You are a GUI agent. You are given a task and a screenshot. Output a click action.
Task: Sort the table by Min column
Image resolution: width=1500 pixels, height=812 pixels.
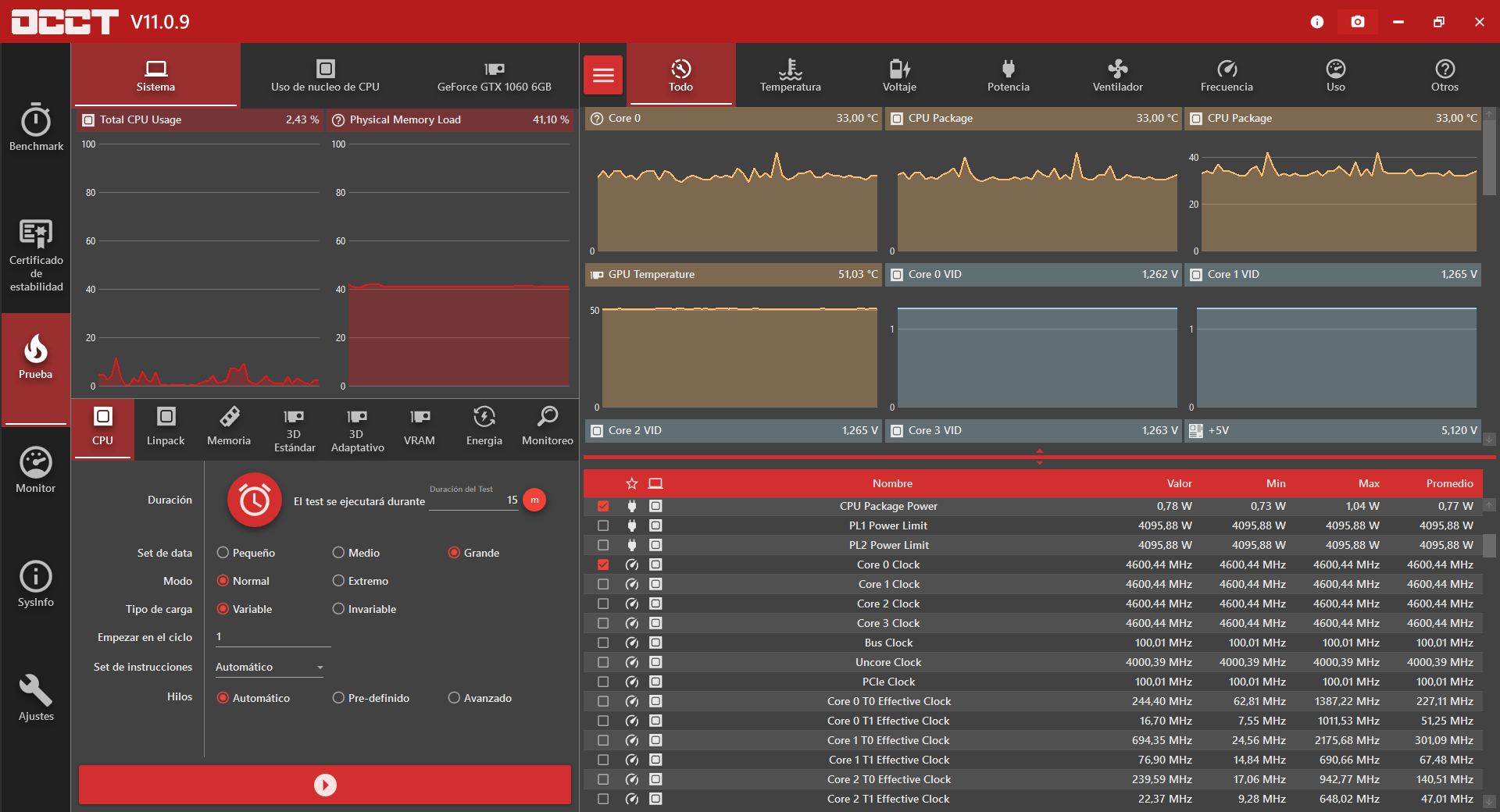[x=1276, y=484]
